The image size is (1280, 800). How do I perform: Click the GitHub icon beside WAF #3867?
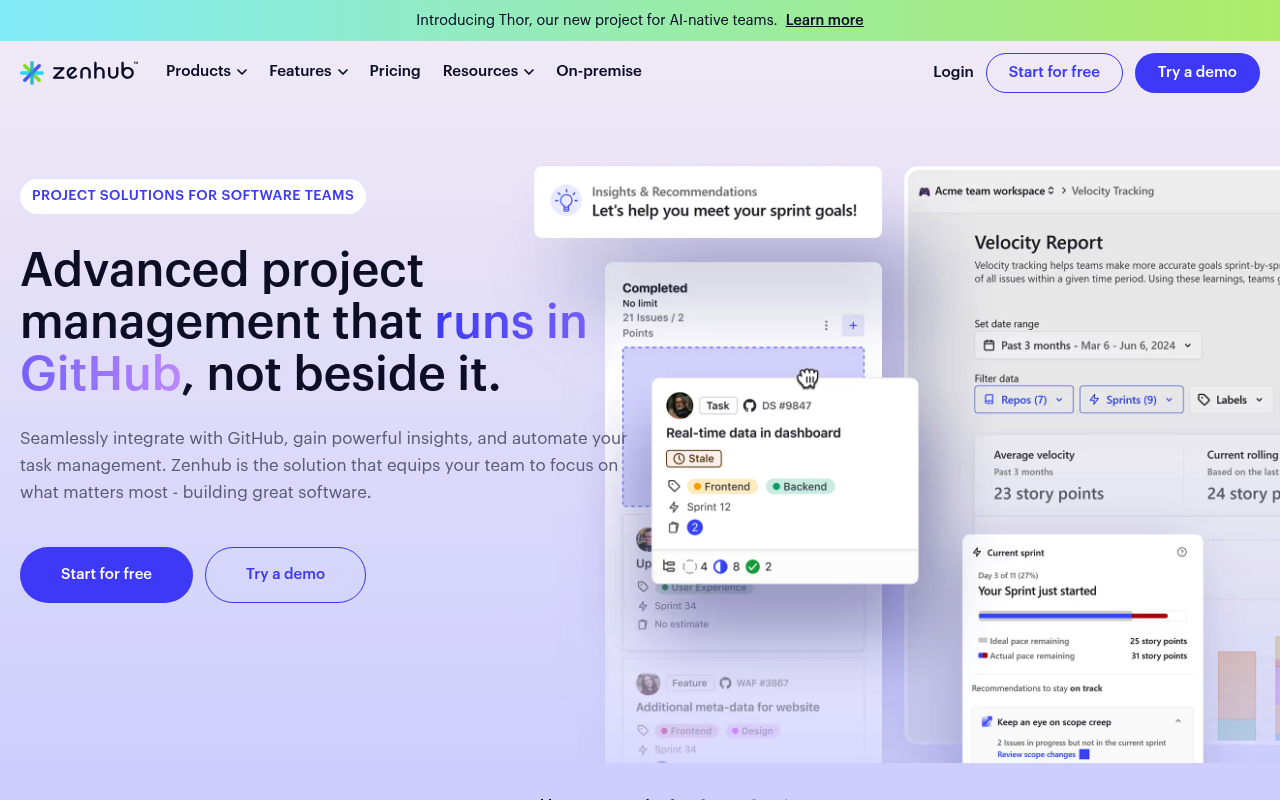click(x=725, y=683)
